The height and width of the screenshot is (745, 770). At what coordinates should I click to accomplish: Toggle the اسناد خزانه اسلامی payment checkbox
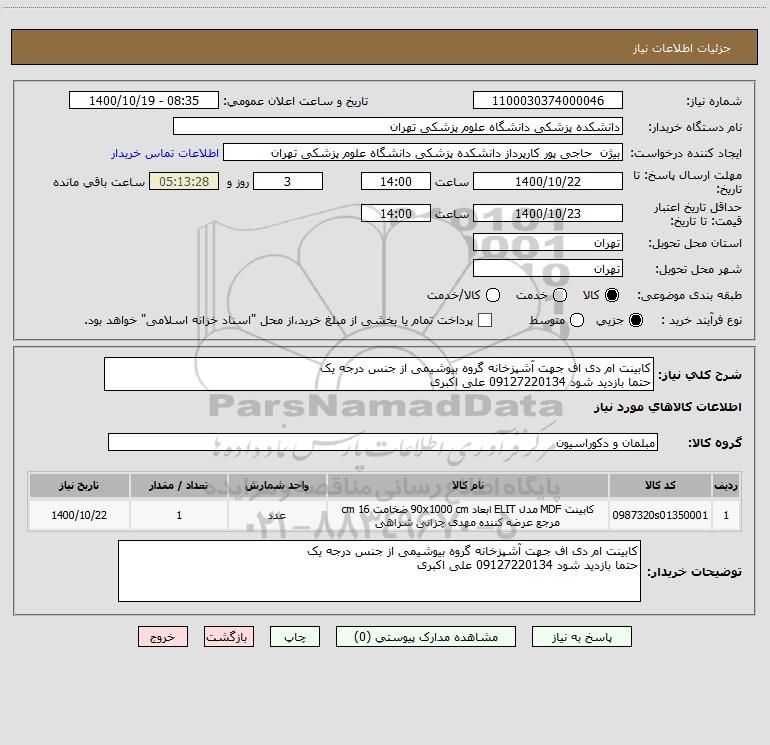click(x=485, y=320)
